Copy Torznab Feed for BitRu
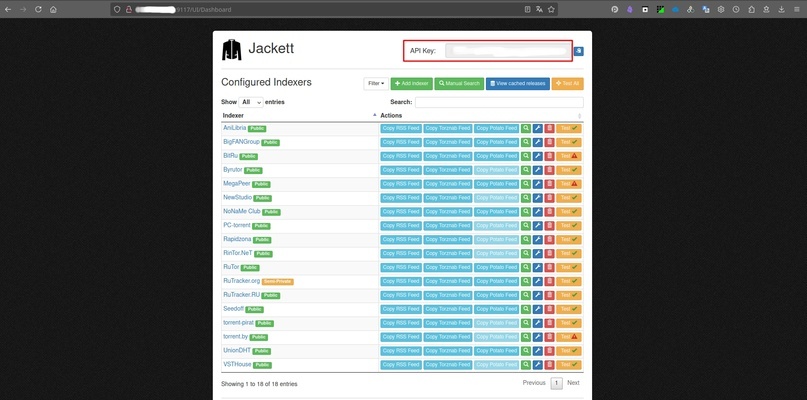807x400 pixels. point(448,156)
